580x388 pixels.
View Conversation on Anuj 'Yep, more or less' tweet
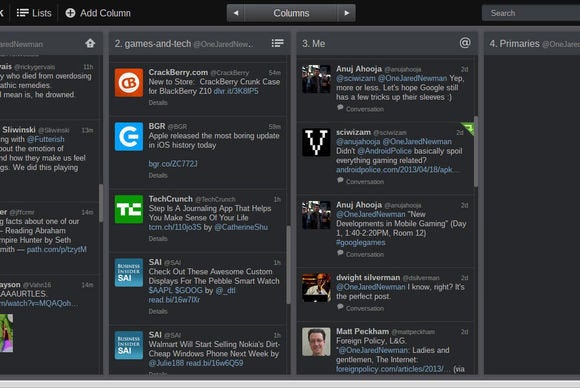[x=364, y=109]
